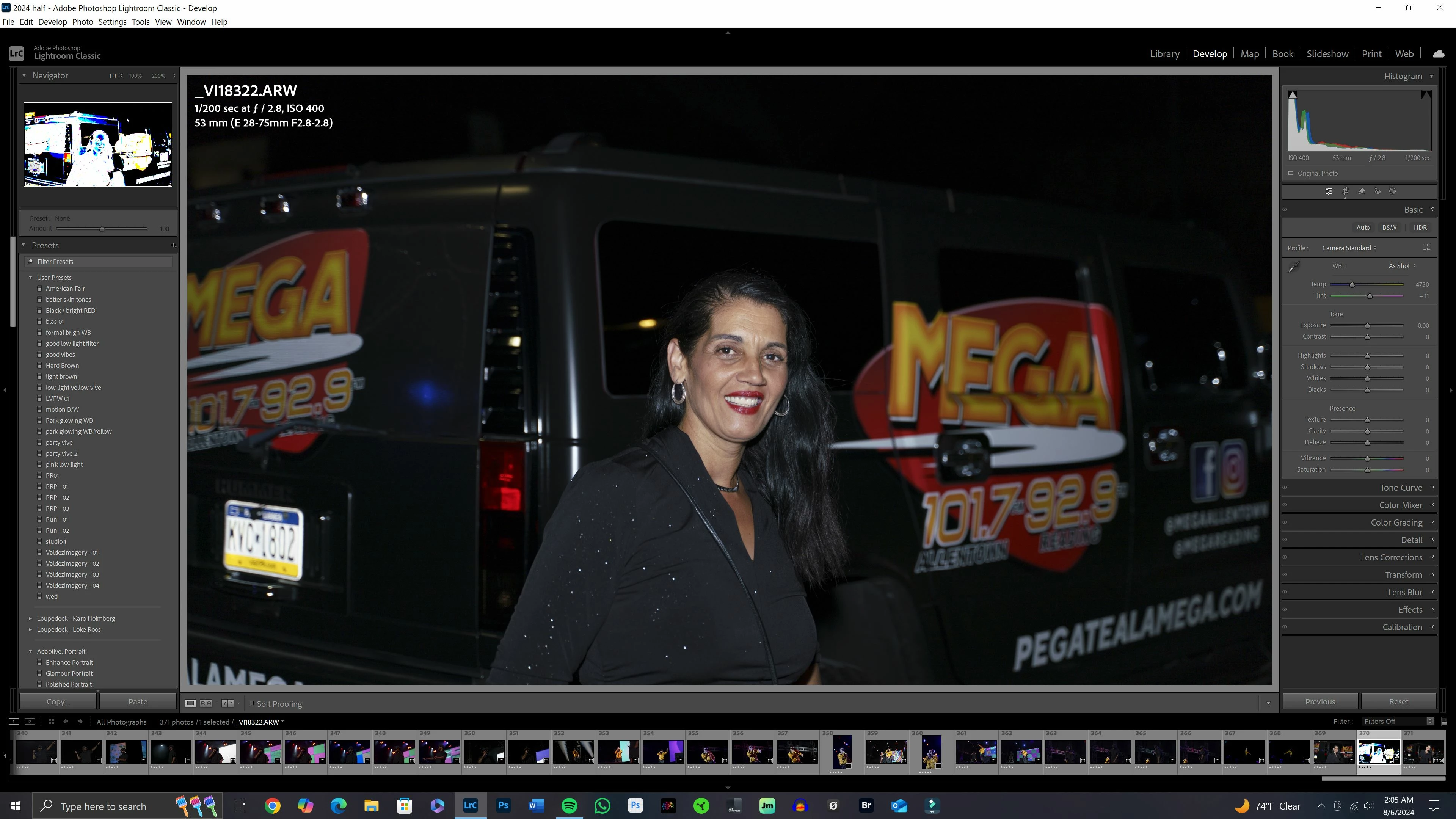Toggle the Original Photo checkbox

pyautogui.click(x=1291, y=174)
